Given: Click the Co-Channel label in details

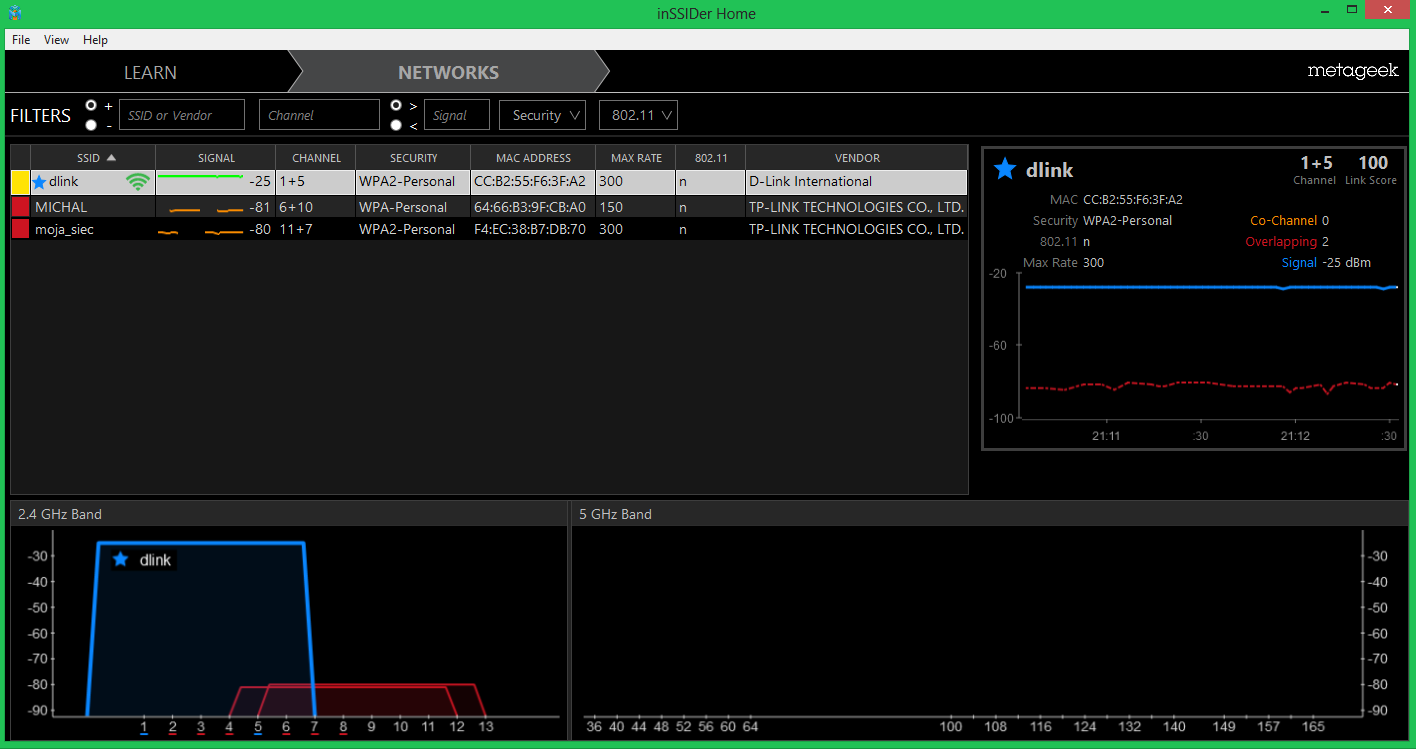Looking at the screenshot, I should tap(1283, 221).
